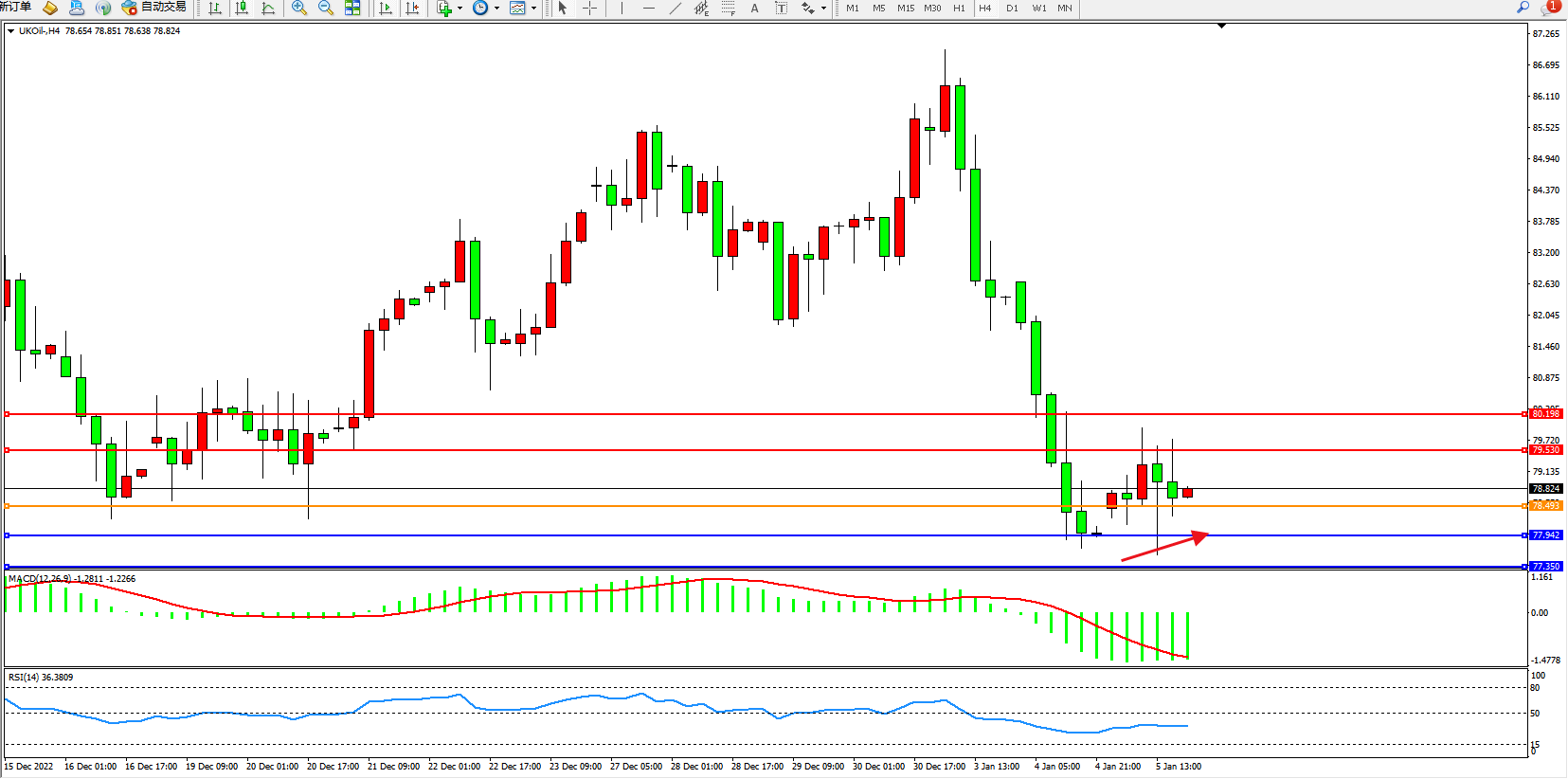
Task: Switch chart to bar chart mode
Action: tap(215, 8)
